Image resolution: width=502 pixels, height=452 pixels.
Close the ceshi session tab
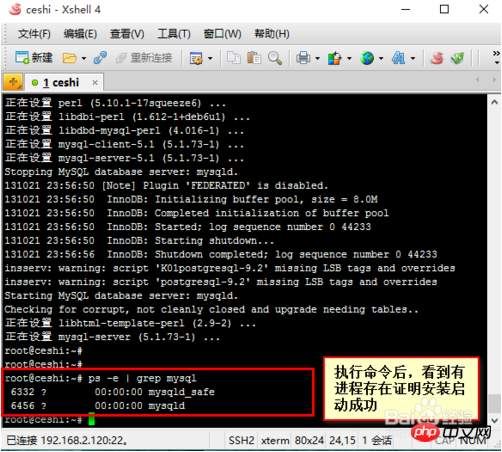coord(95,82)
